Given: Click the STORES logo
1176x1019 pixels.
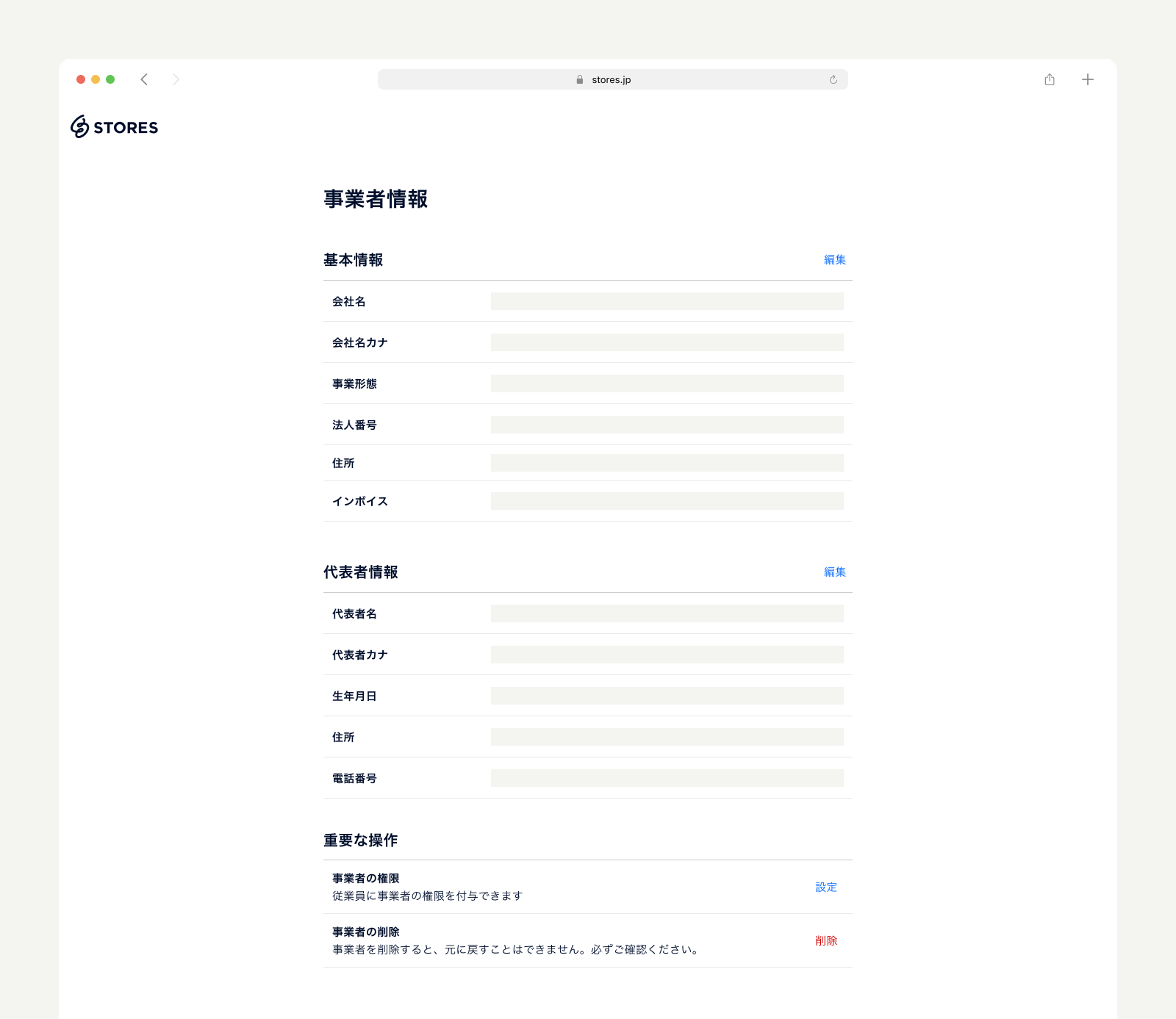Looking at the screenshot, I should pos(114,126).
